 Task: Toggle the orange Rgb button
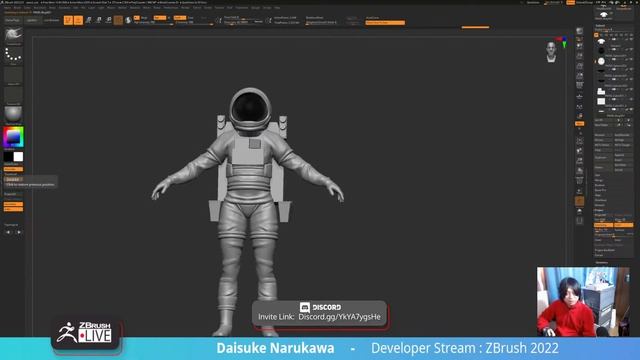[x=160, y=18]
